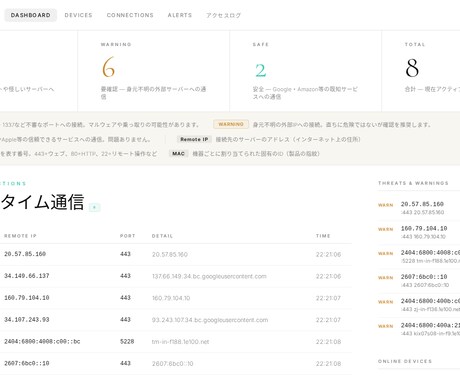The height and width of the screenshot is (380, 460).
Task: Click the orange WARNING legend badge
Action: point(231,124)
